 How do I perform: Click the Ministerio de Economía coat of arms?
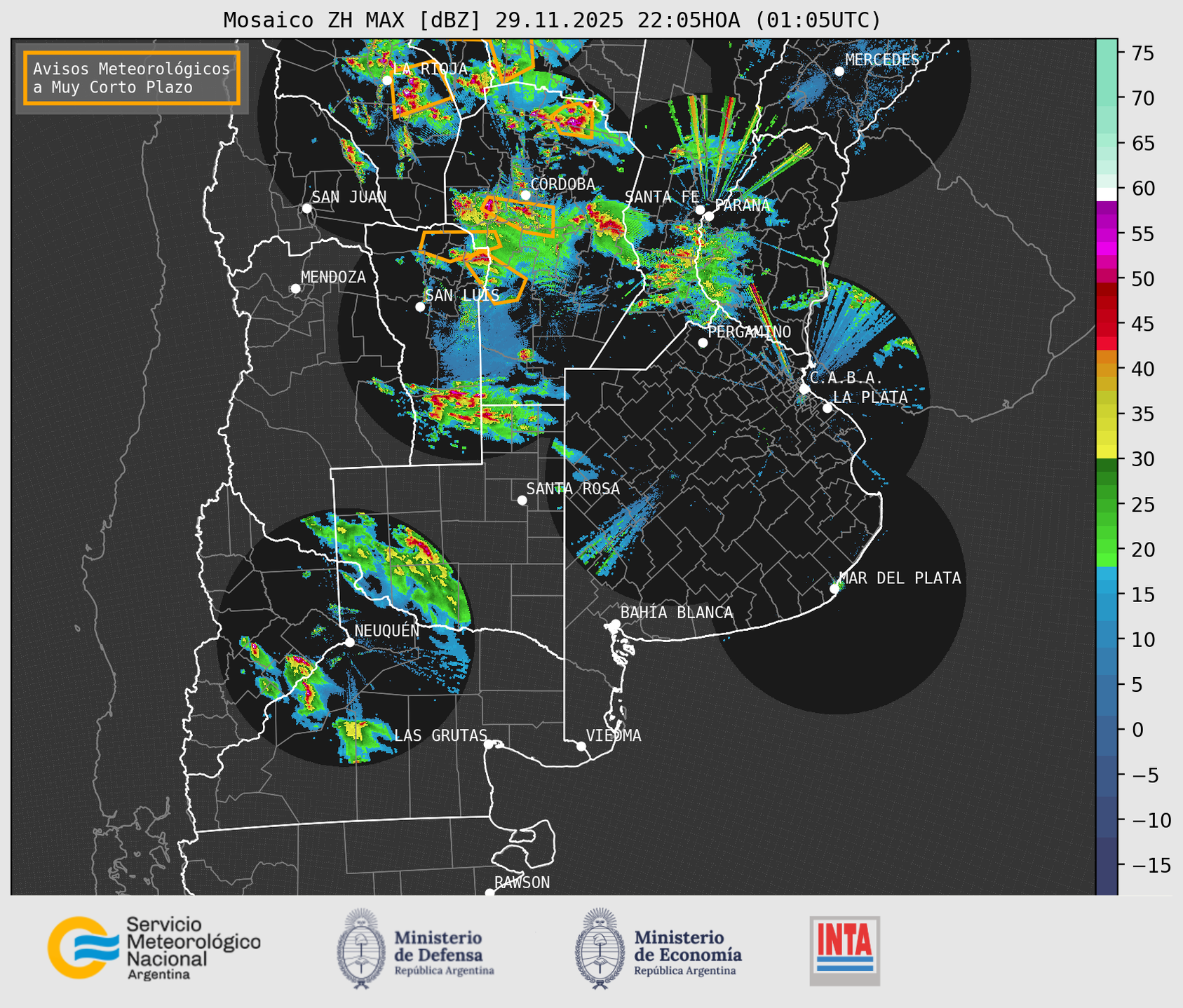[x=600, y=948]
